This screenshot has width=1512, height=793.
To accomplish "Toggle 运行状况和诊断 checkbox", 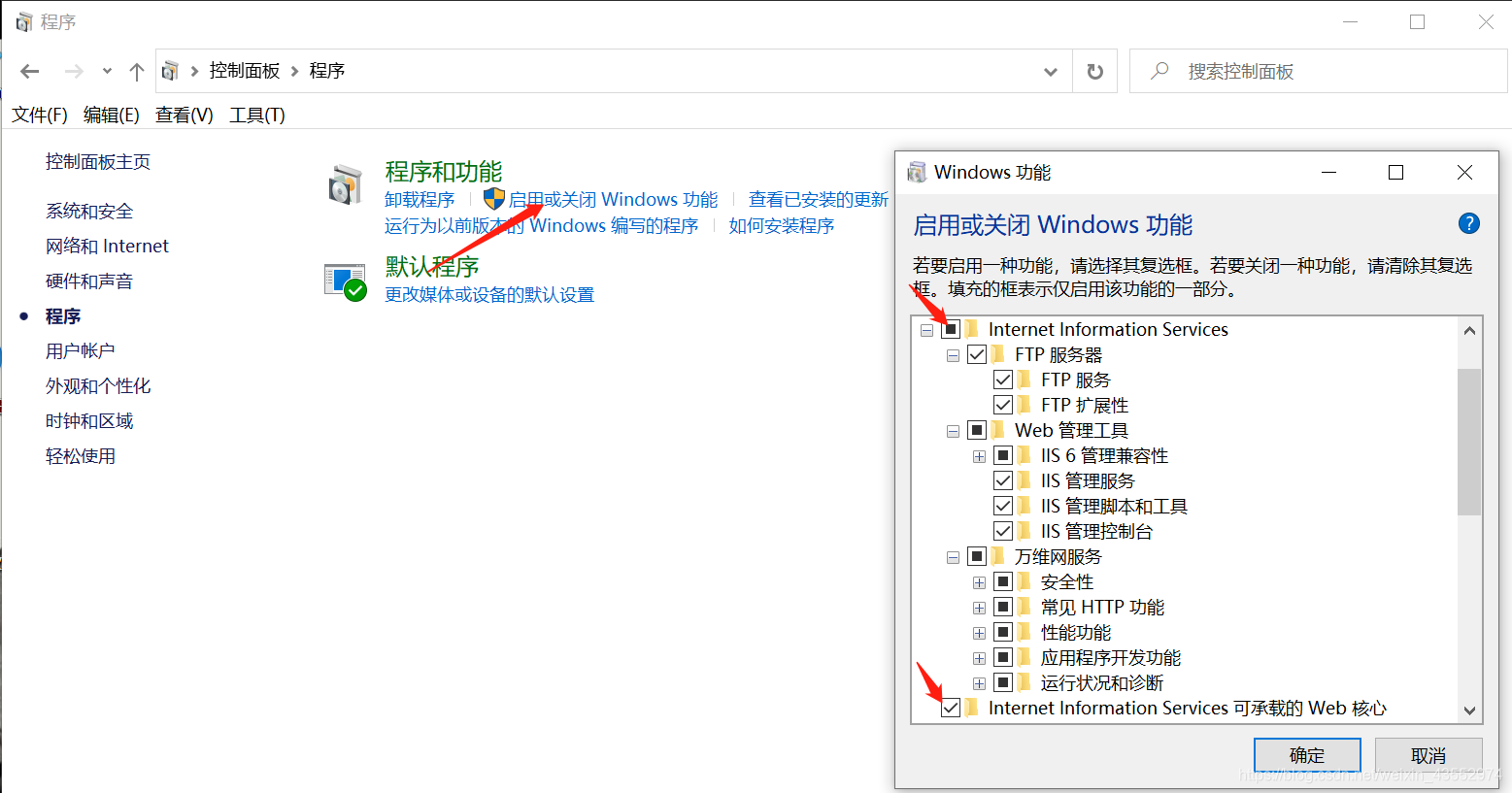I will pos(1003,682).
